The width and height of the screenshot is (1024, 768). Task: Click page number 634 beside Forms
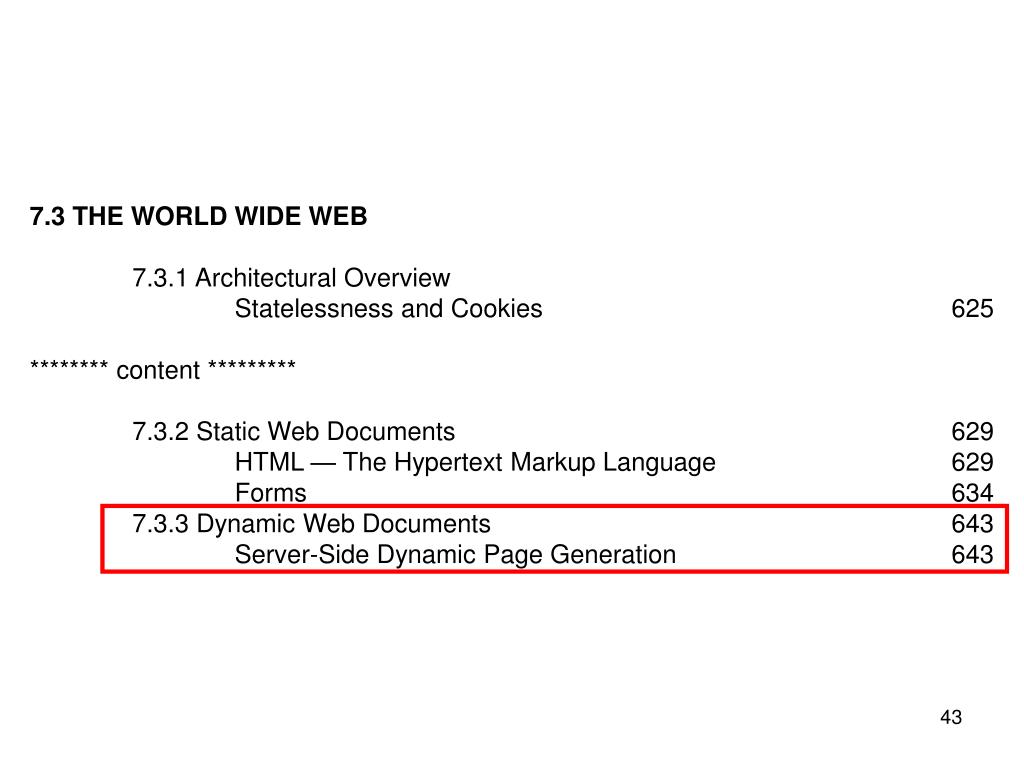tap(972, 493)
